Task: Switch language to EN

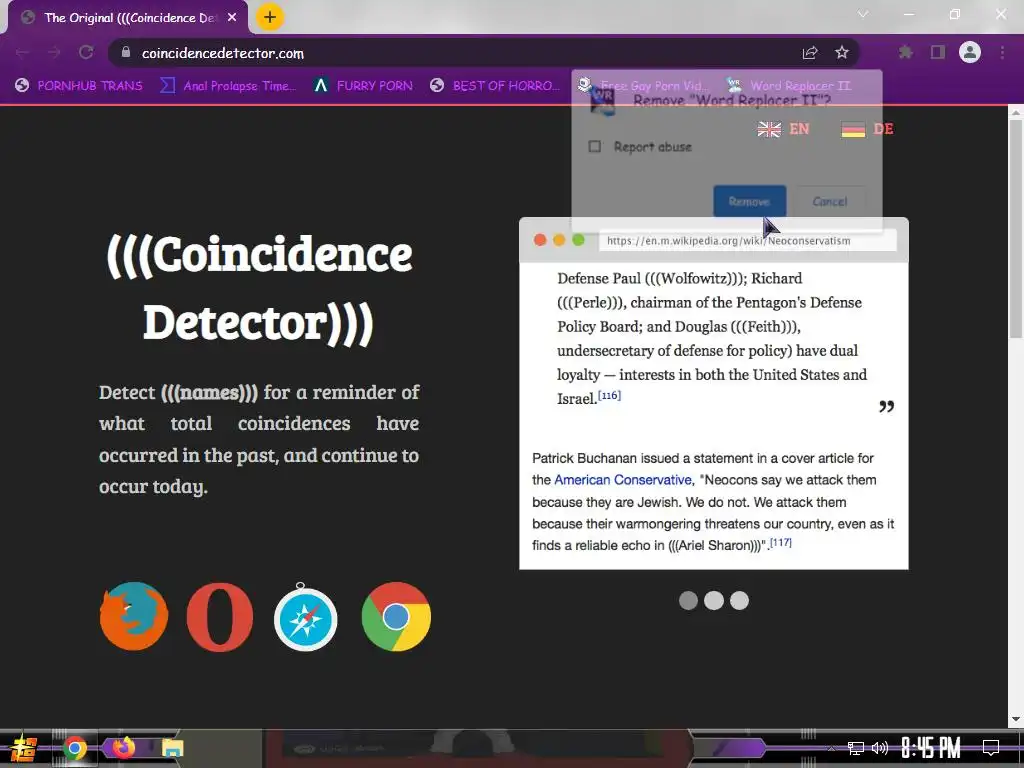Action: [x=799, y=129]
